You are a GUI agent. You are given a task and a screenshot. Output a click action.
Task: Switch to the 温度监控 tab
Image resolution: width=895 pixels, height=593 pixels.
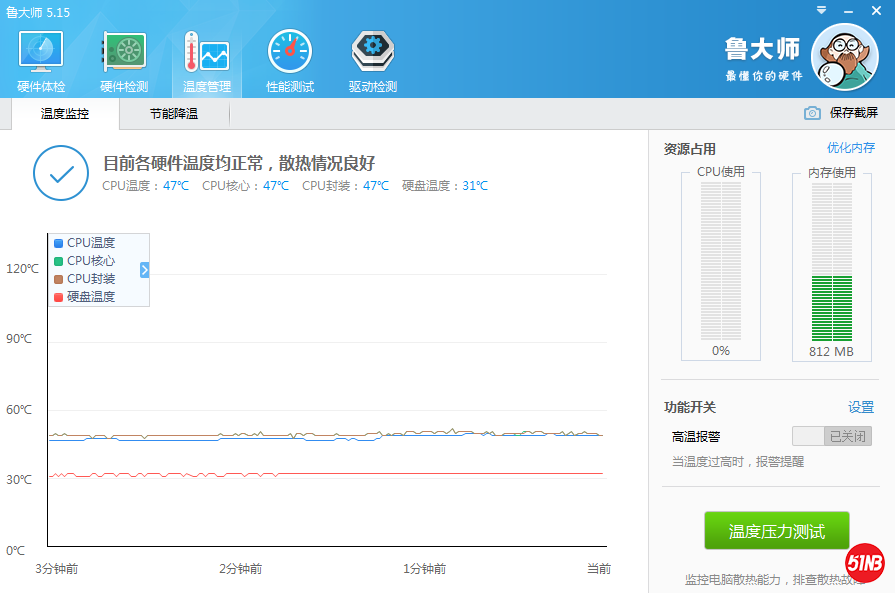point(65,114)
